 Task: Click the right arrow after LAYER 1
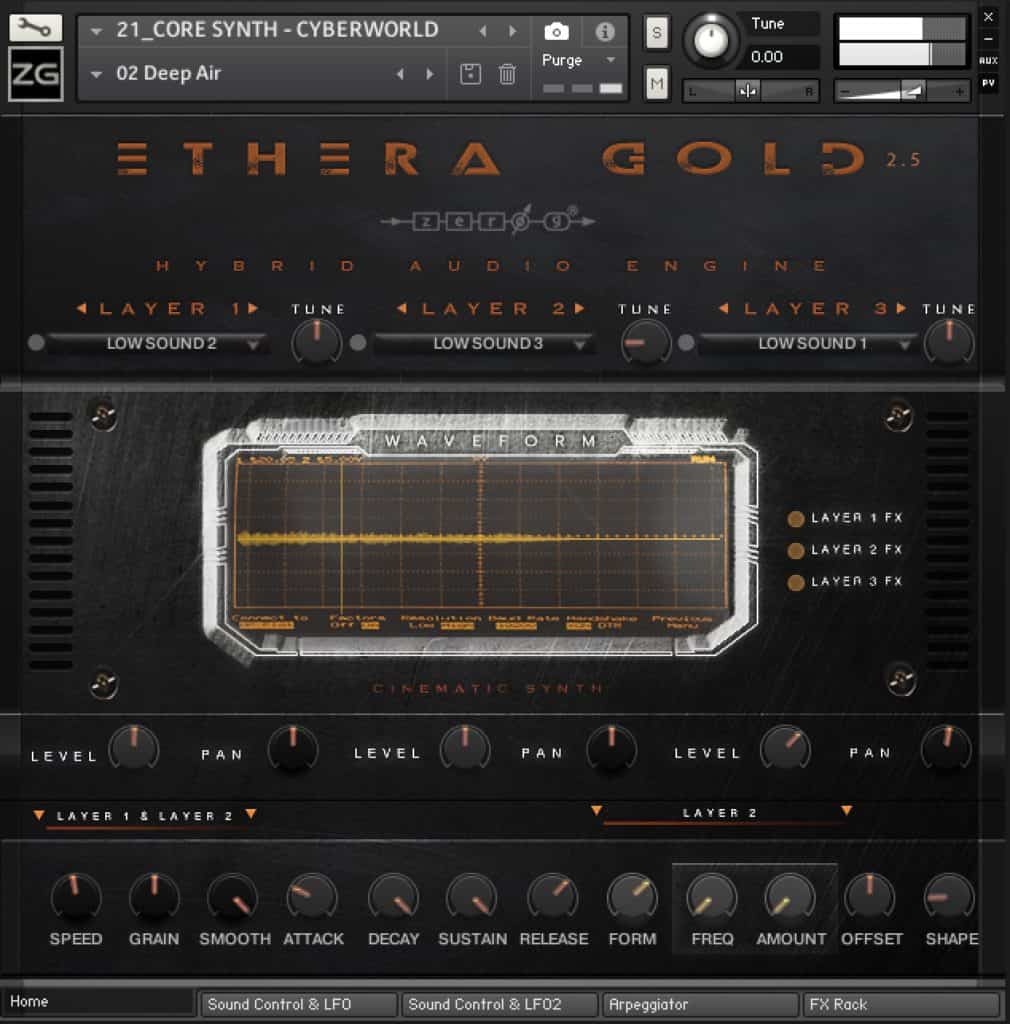(x=253, y=308)
